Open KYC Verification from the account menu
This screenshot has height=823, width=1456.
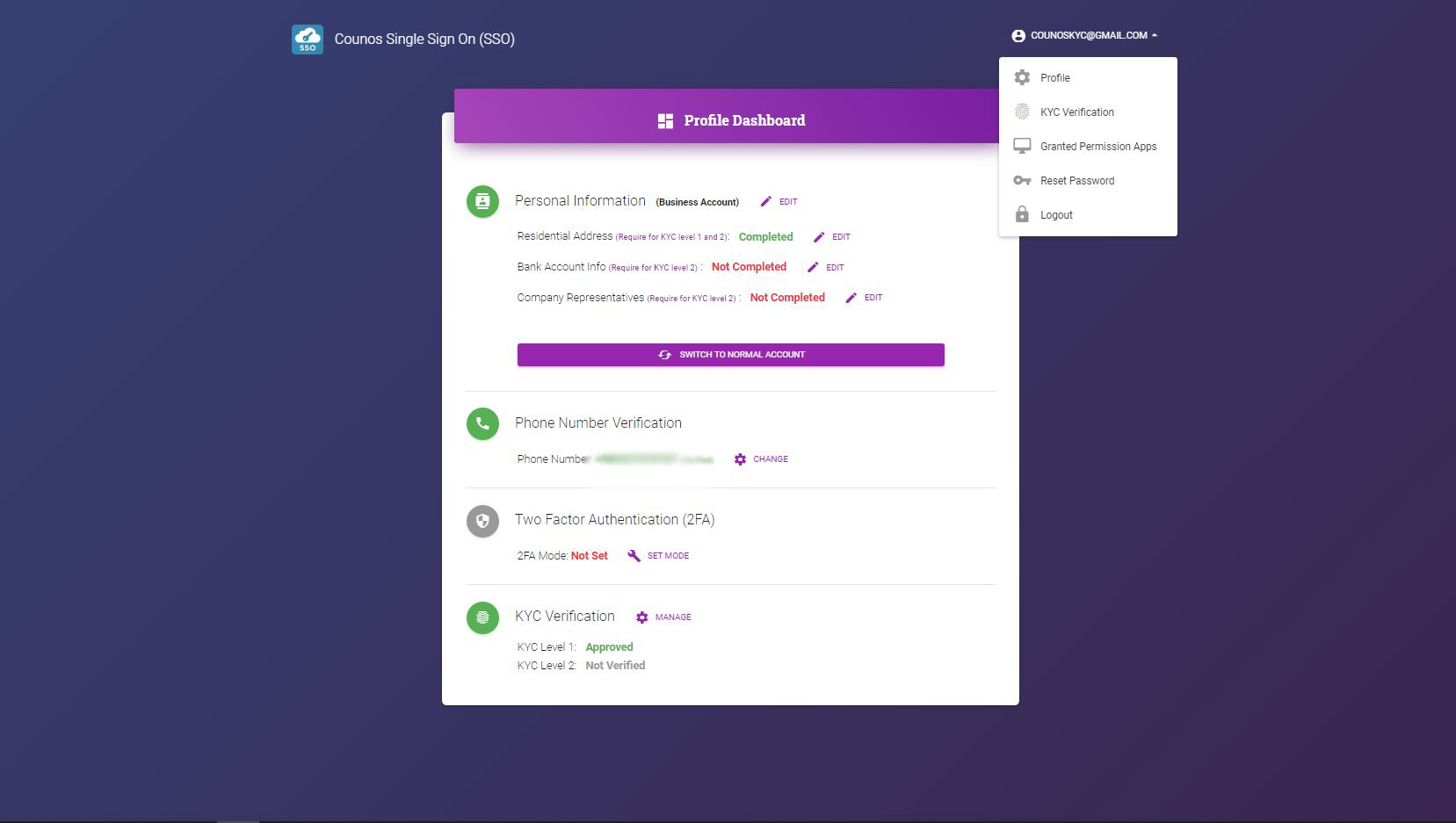click(1088, 112)
